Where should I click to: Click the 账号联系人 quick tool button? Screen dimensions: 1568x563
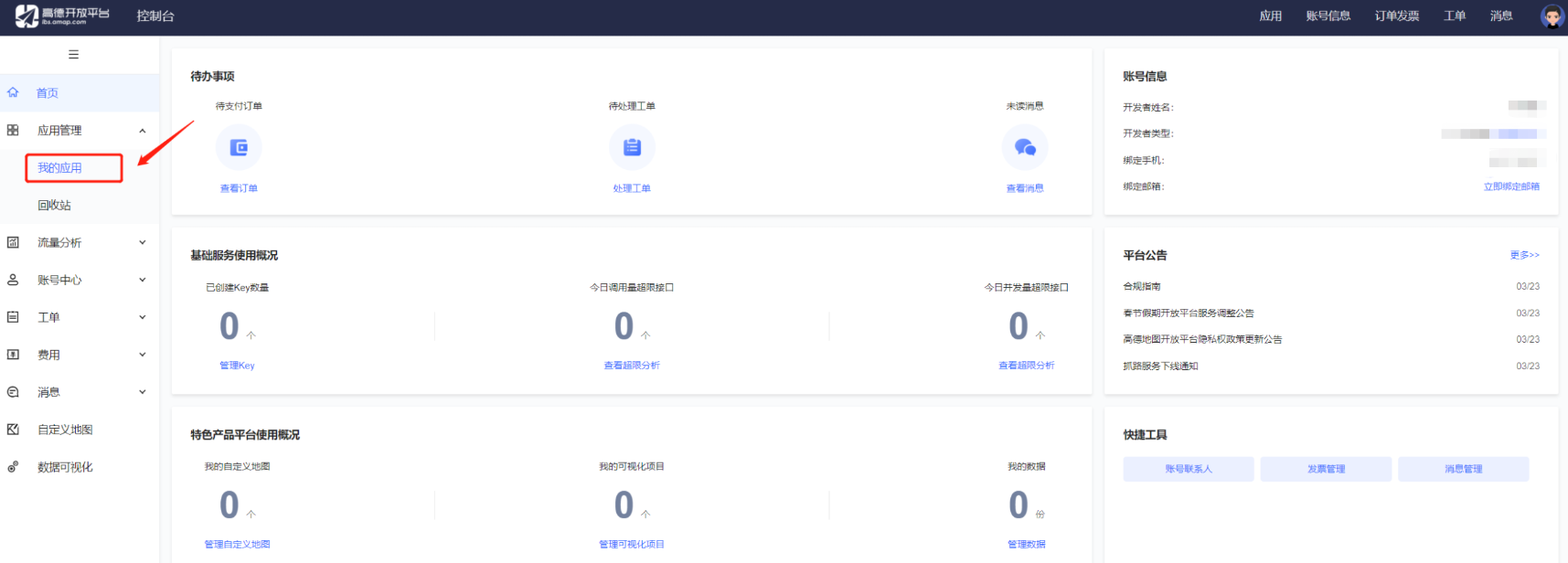[1188, 469]
